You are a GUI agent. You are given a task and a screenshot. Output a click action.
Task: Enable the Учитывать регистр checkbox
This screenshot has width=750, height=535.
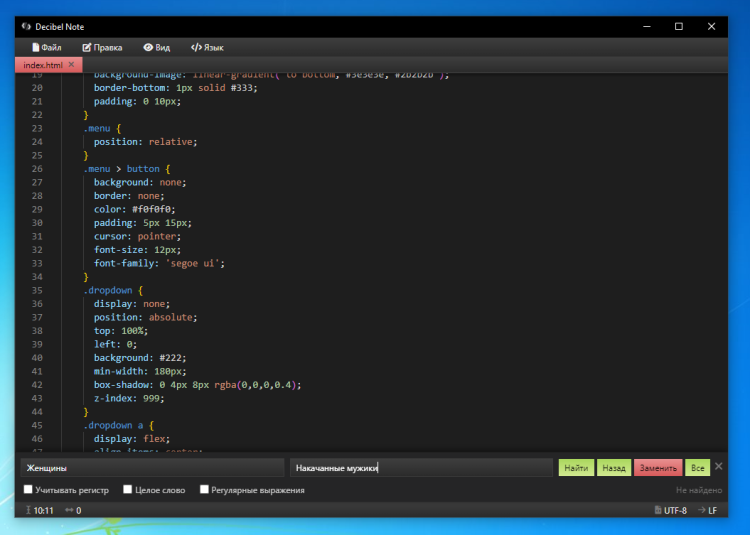click(29, 490)
